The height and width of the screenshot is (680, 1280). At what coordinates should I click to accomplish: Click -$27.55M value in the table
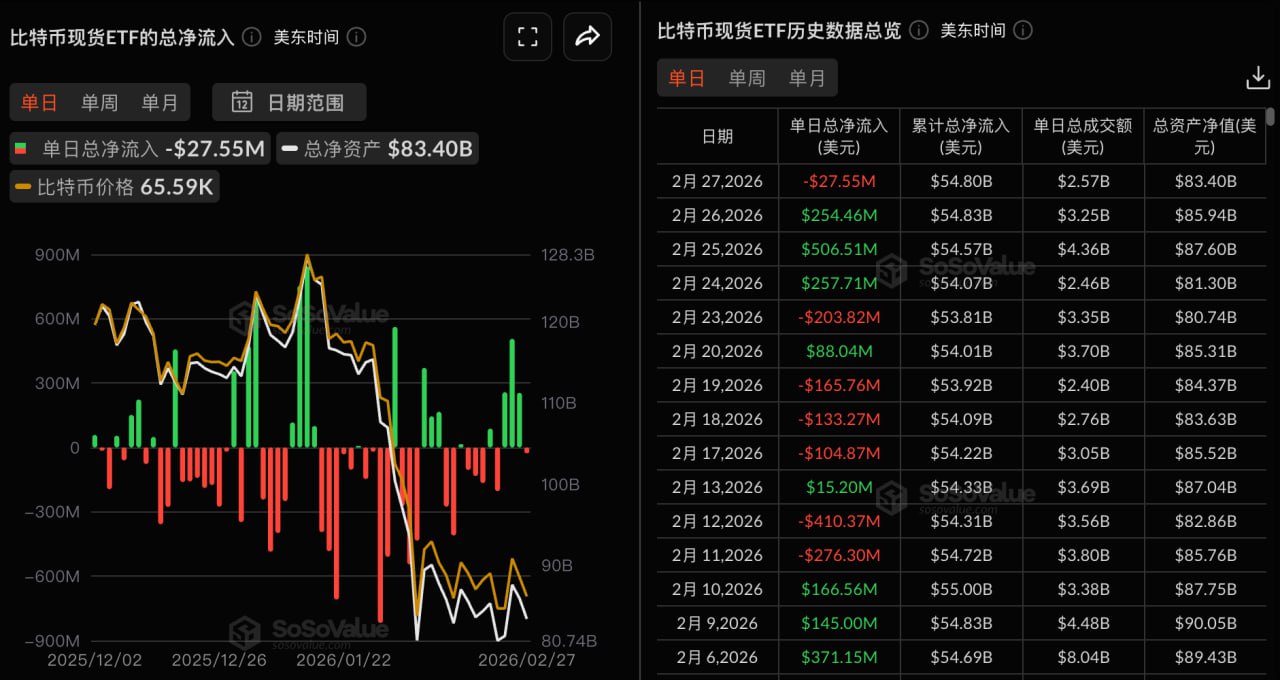(x=839, y=181)
